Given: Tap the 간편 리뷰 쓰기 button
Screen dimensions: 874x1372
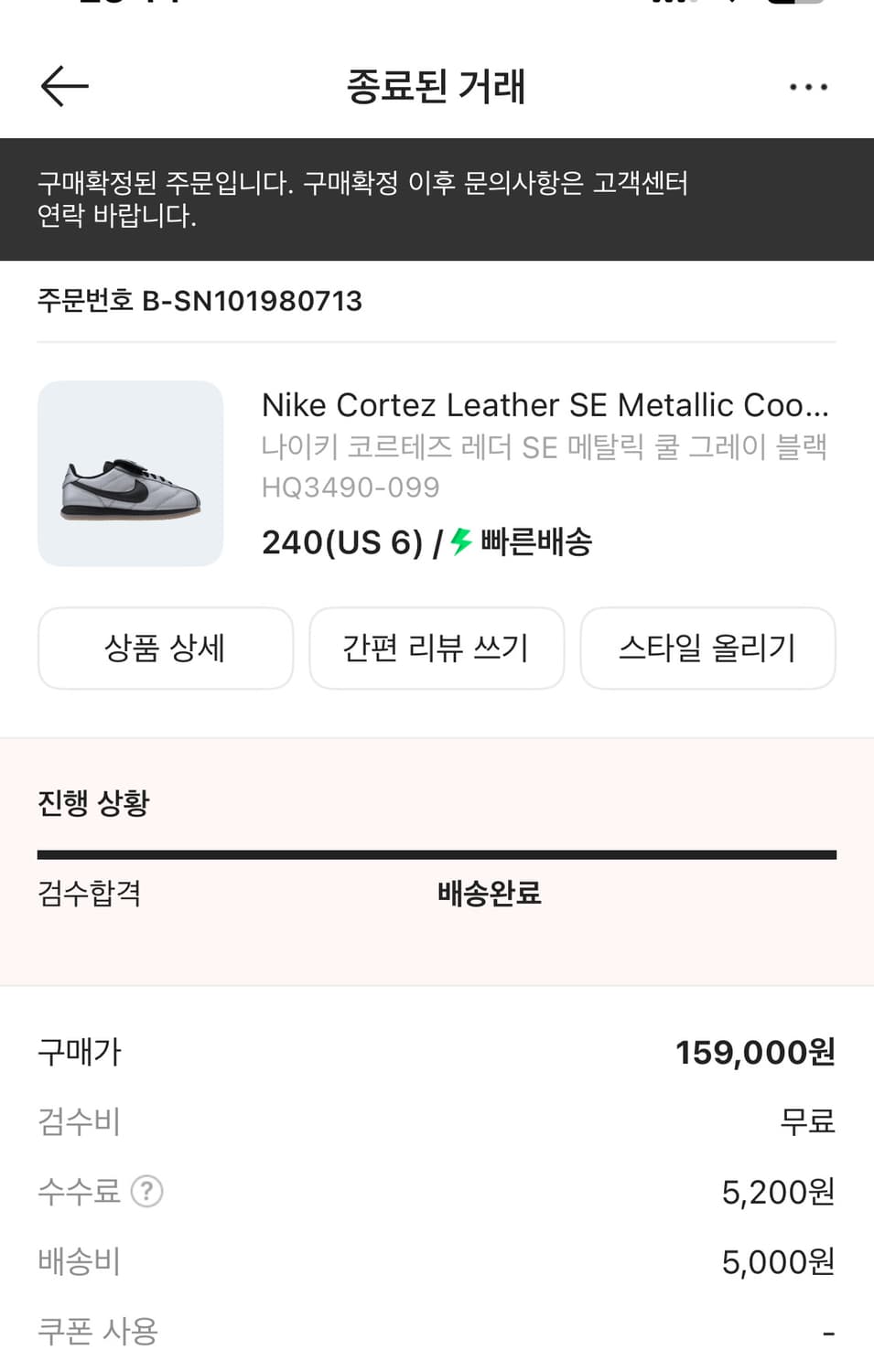Looking at the screenshot, I should tap(437, 648).
